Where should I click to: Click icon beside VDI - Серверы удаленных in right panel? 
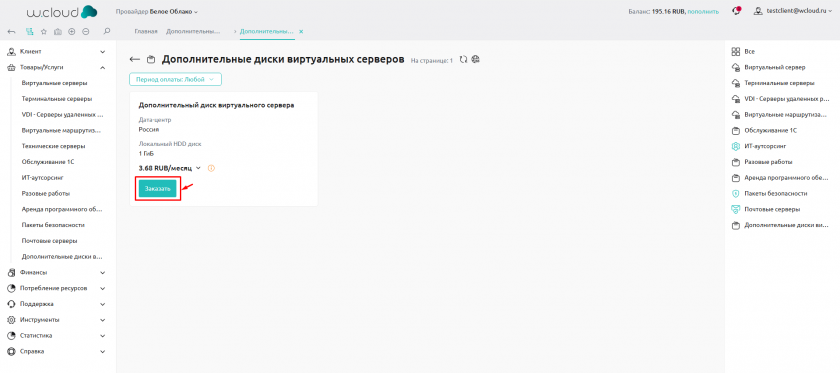(736, 99)
